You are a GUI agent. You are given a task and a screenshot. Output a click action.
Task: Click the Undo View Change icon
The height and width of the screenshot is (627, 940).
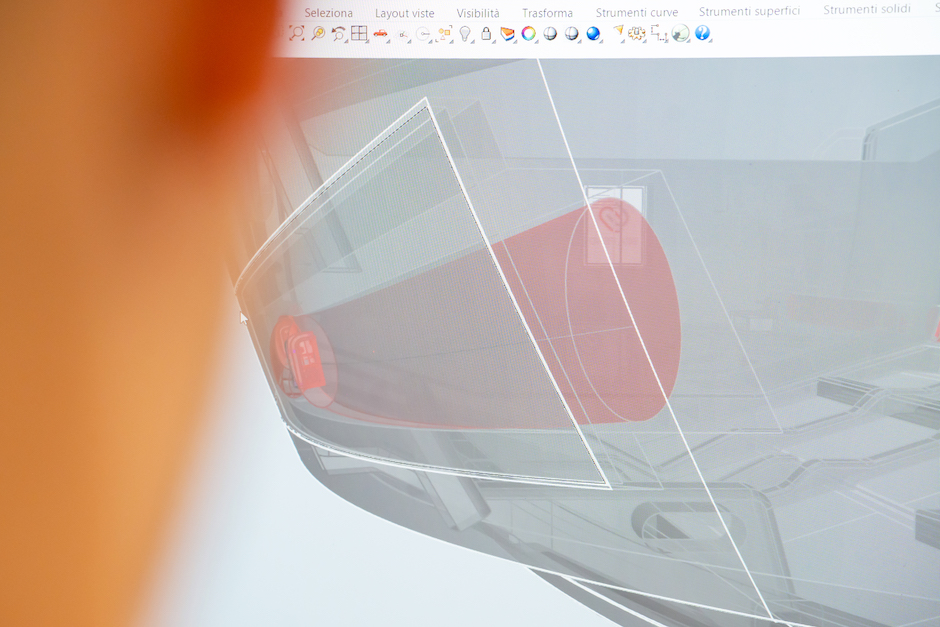[x=339, y=34]
